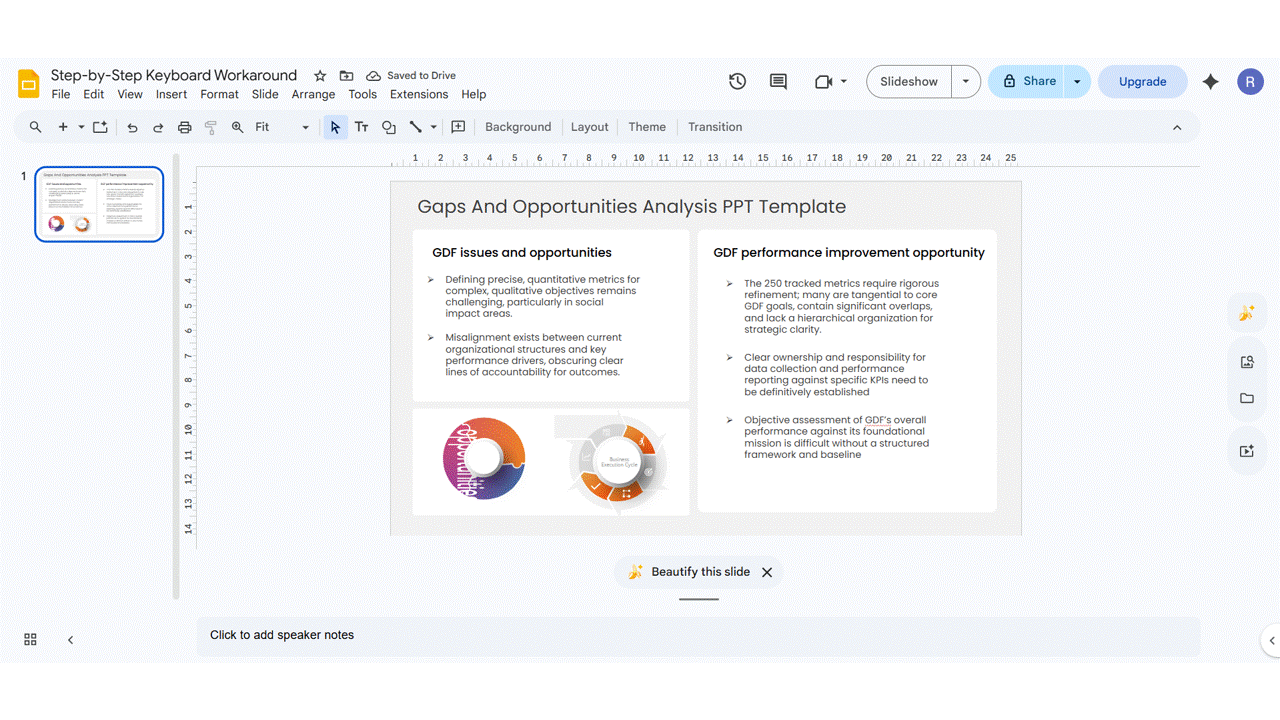Image resolution: width=1280 pixels, height=720 pixels.
Task: Open the Format menu
Action: (219, 94)
